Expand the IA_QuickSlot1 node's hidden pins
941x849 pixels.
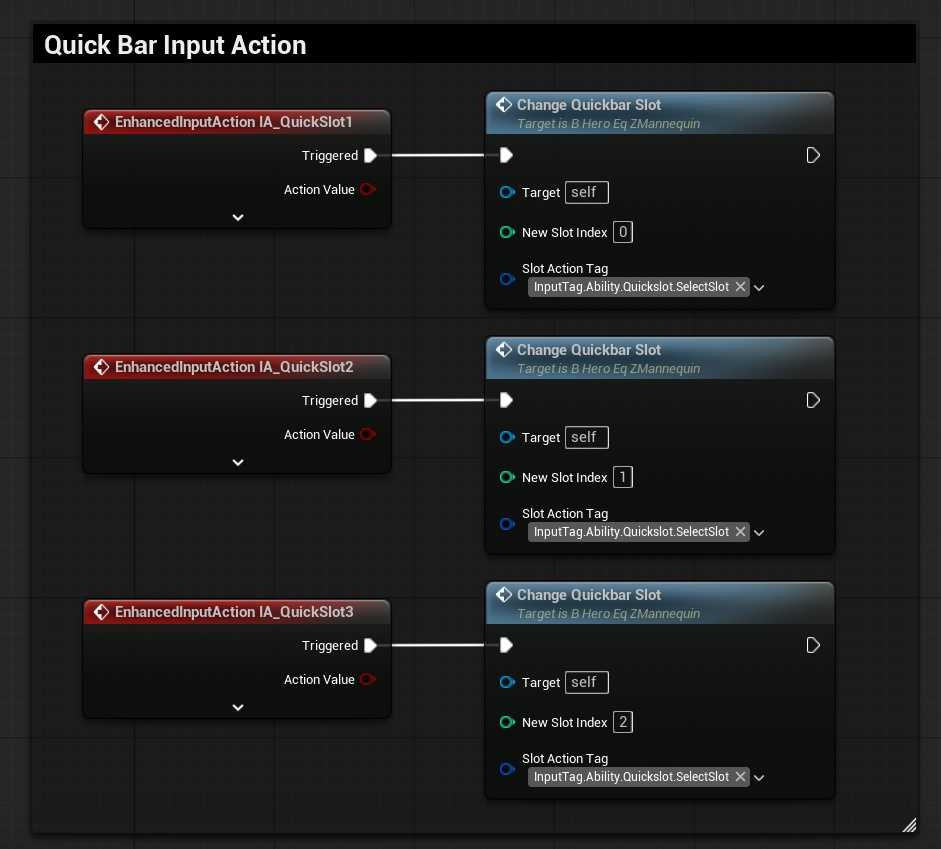click(x=237, y=217)
